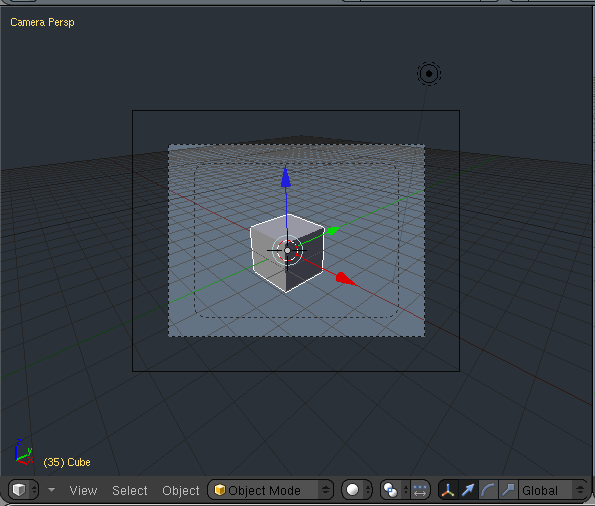Enable the rotate manipulator arc icon
This screenshot has width=595, height=506.
[488, 490]
